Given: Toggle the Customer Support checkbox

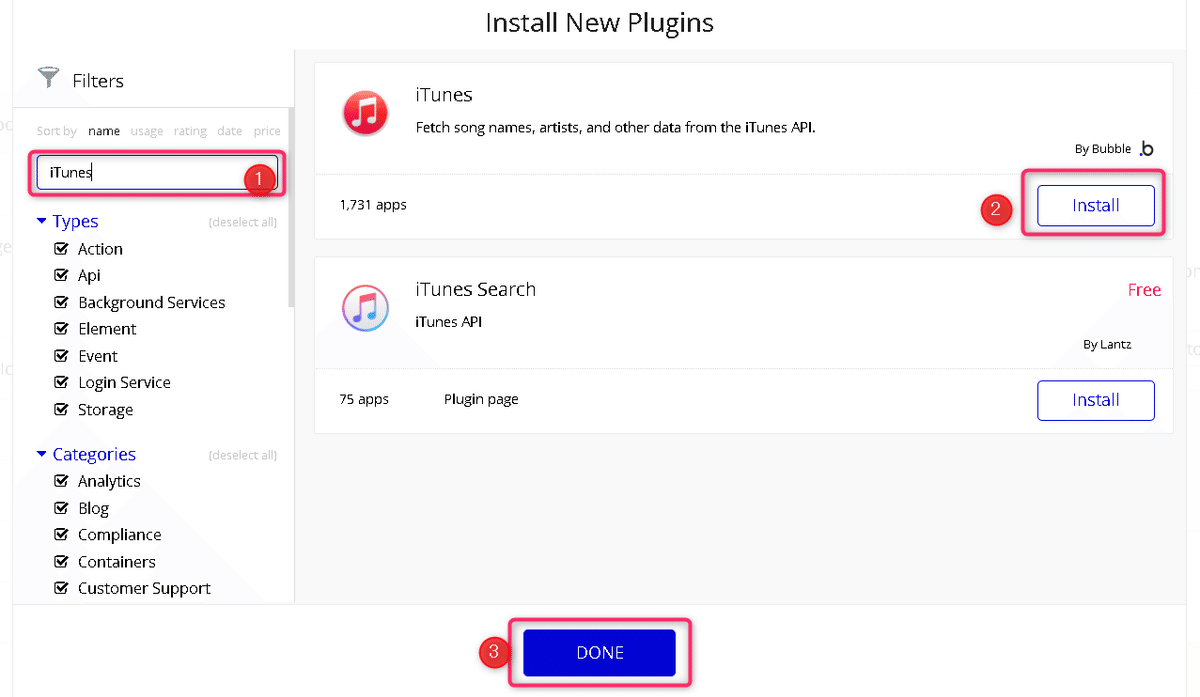Looking at the screenshot, I should [61, 588].
